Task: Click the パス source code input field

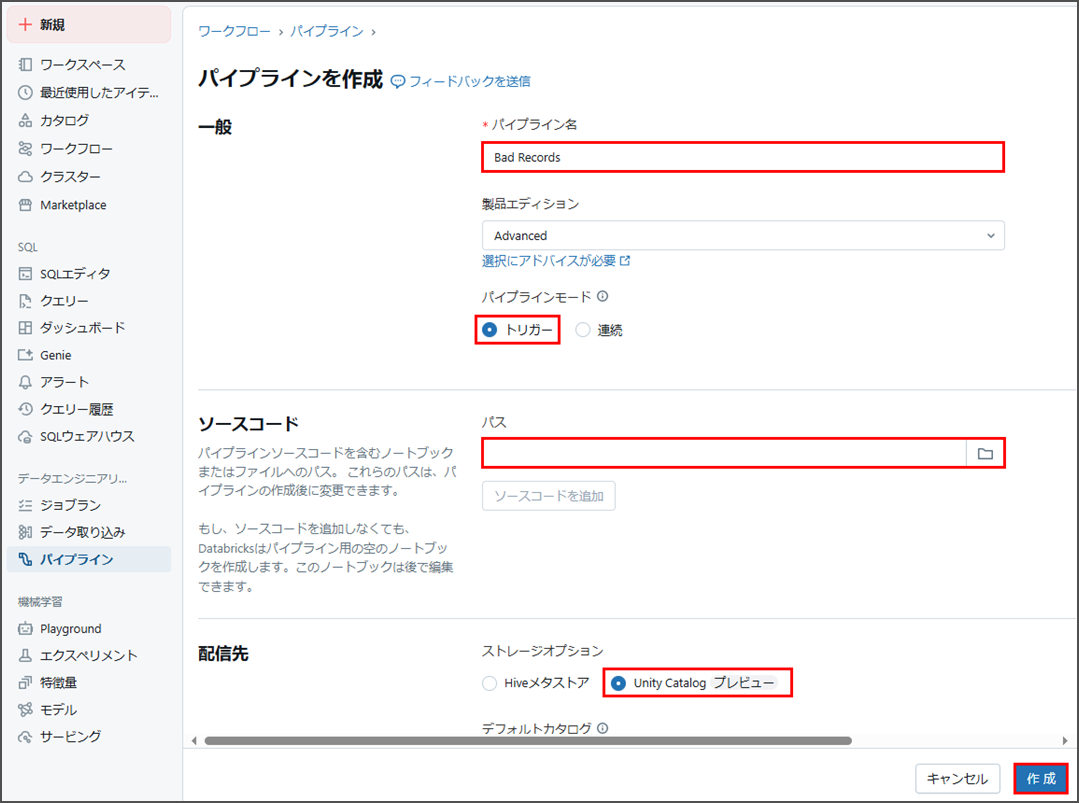Action: pos(725,453)
